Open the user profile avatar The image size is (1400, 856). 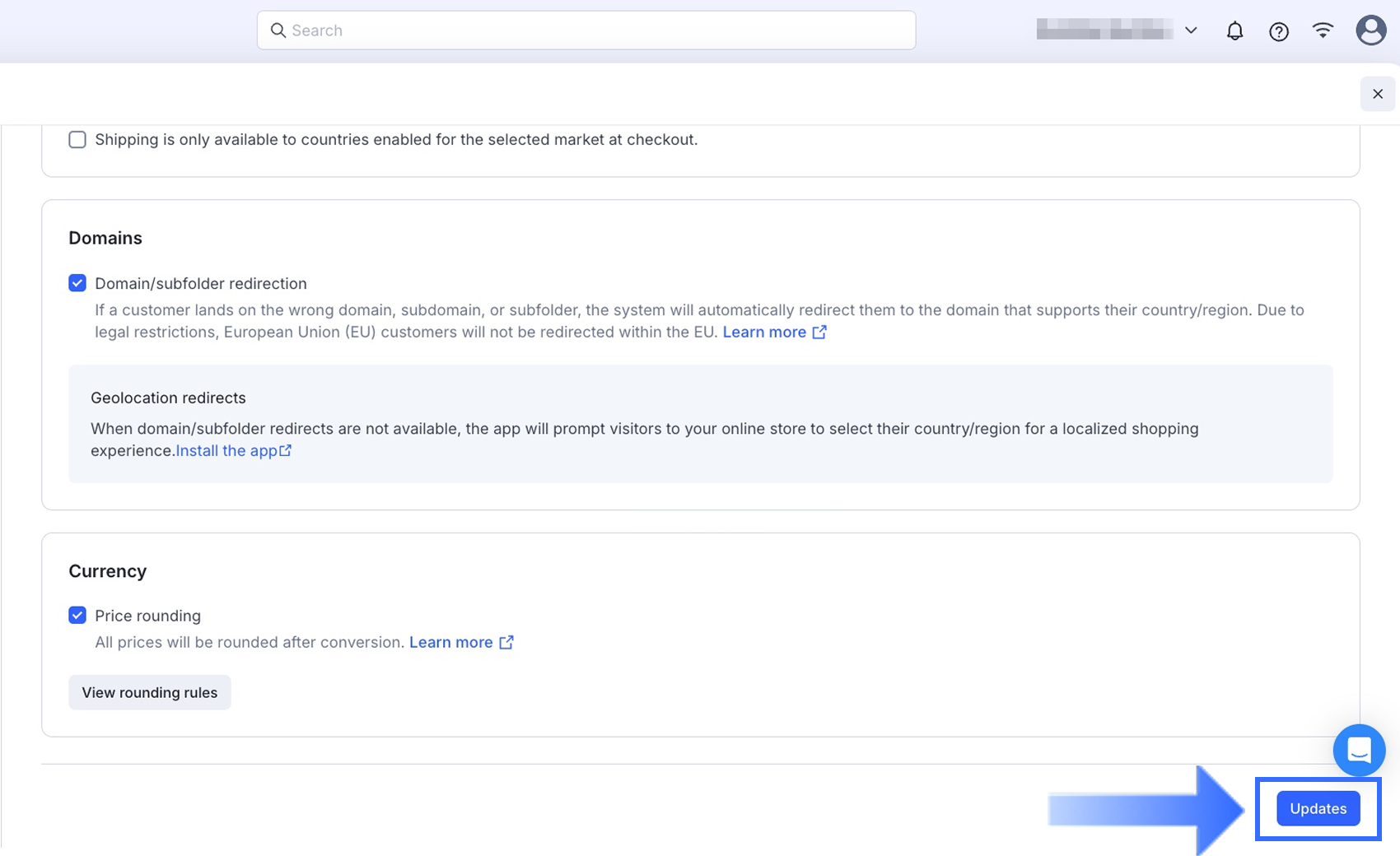coord(1370,30)
